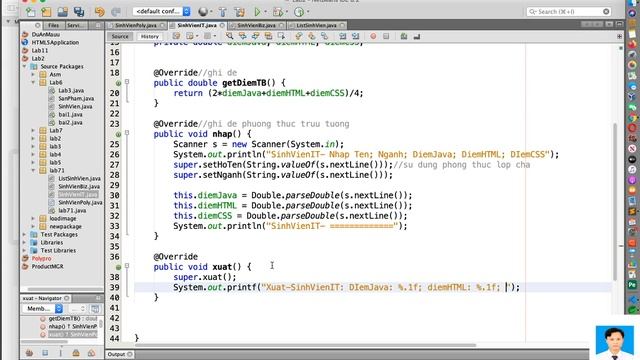The height and width of the screenshot is (360, 640).
Task: Run the project with green play icon
Action: click(x=257, y=12)
